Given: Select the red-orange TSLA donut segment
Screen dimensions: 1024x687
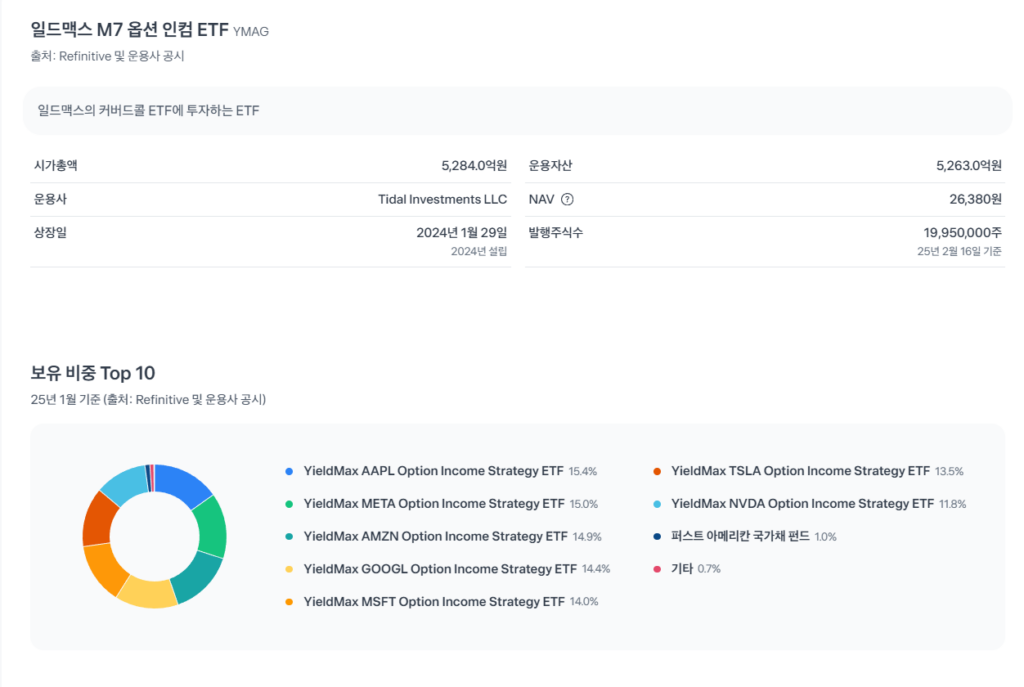Looking at the screenshot, I should [x=98, y=519].
